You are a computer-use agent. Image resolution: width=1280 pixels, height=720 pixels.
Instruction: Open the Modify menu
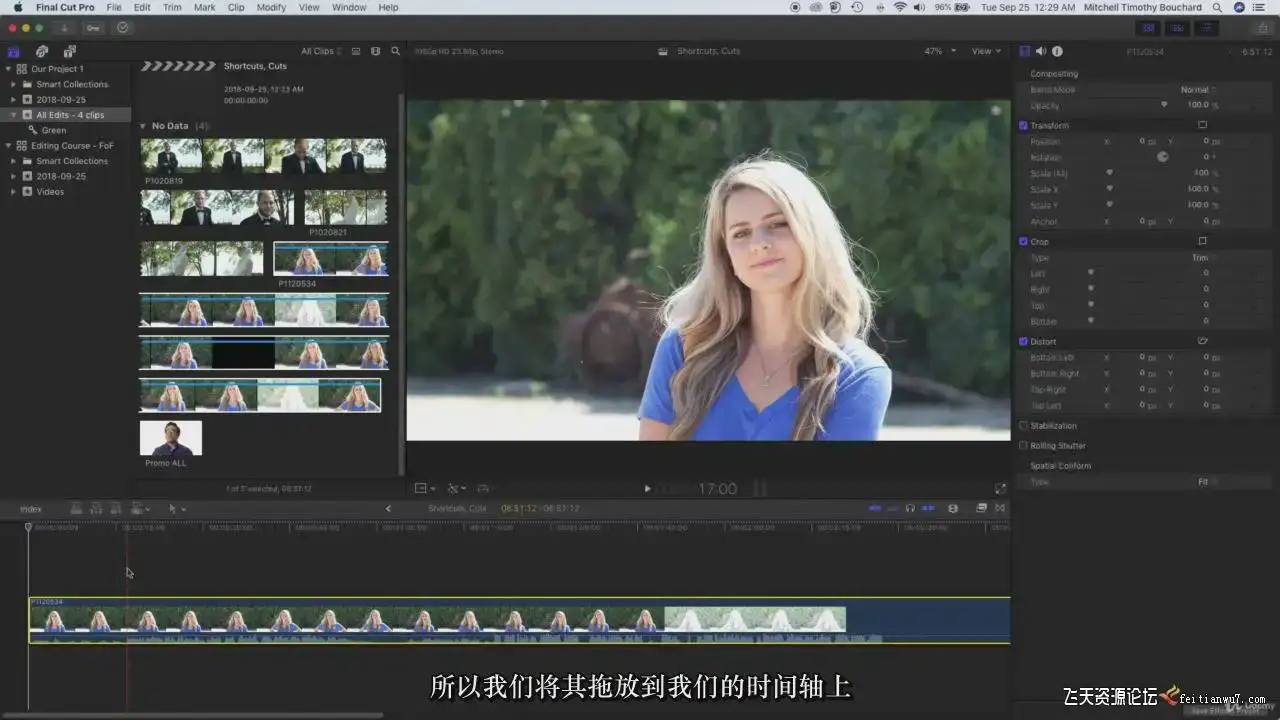coord(271,7)
